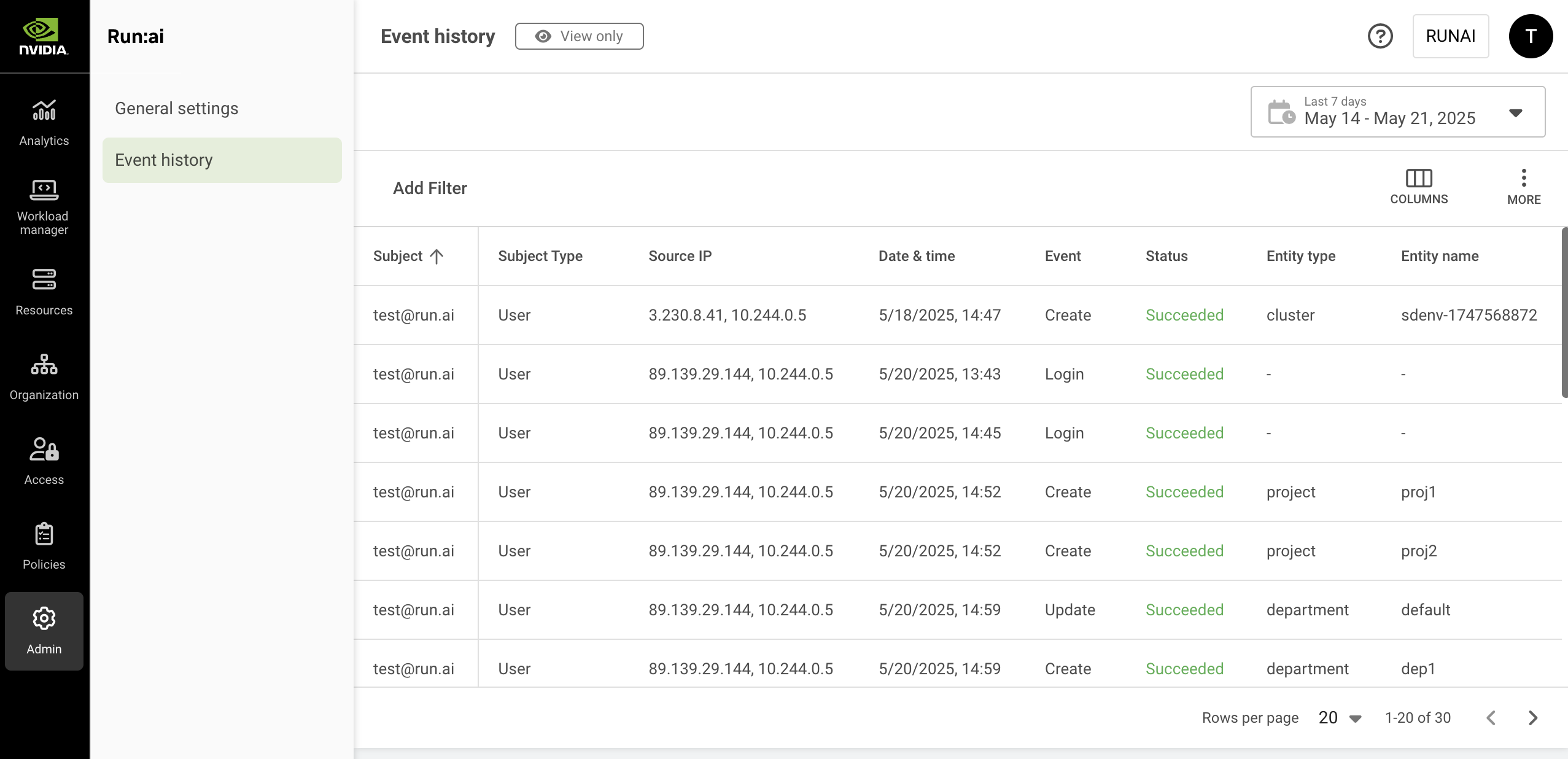The height and width of the screenshot is (759, 1568).
Task: Open the Rows per page dropdown
Action: 1340,718
